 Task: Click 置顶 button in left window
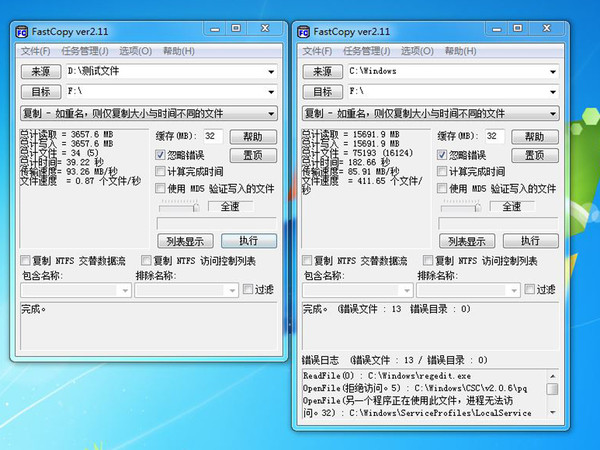[x=253, y=155]
